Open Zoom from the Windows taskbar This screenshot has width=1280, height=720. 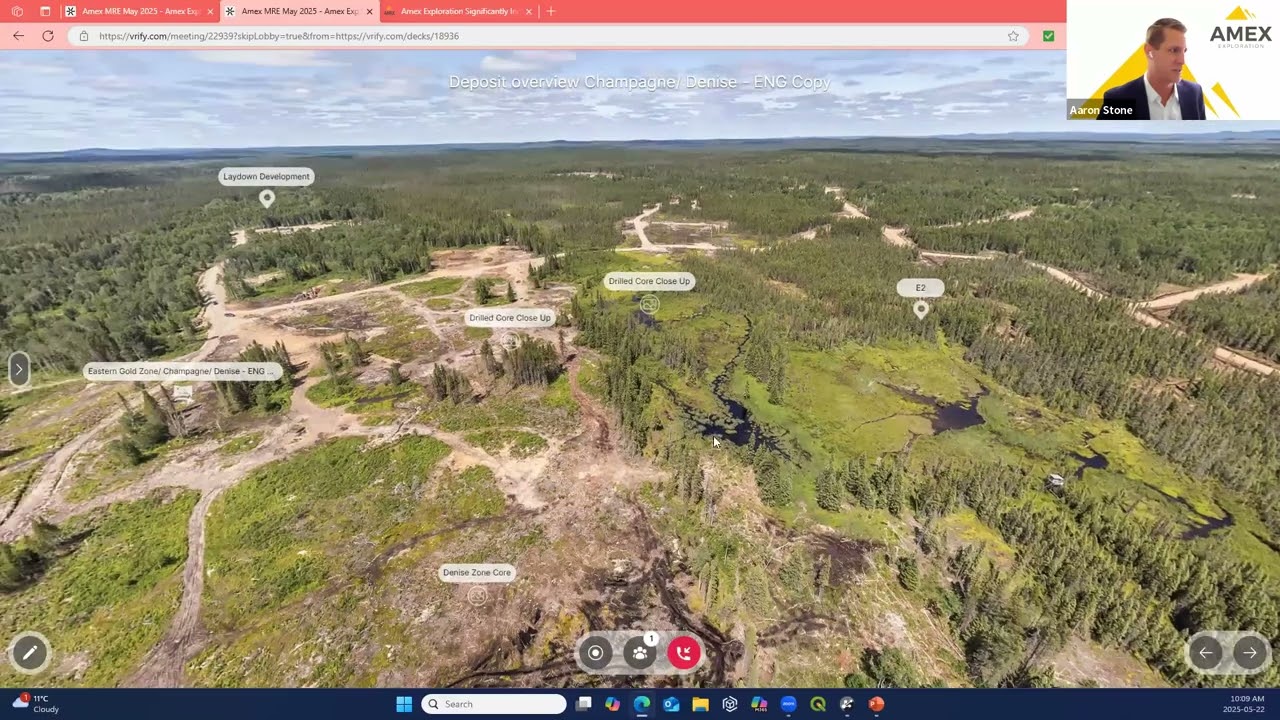point(788,704)
